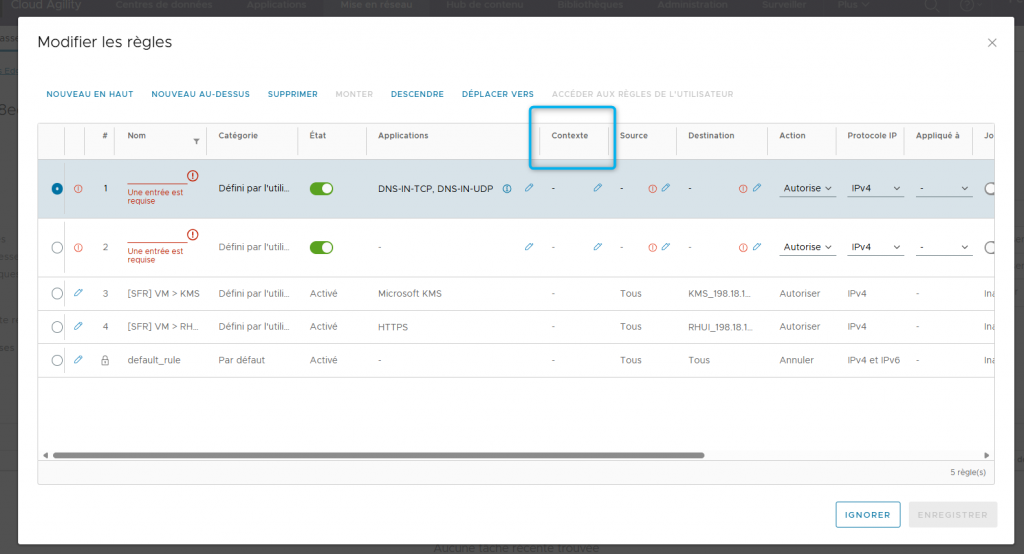Expand Appliqué à dropdown in rule 1
This screenshot has width=1024, height=554.
point(944,188)
